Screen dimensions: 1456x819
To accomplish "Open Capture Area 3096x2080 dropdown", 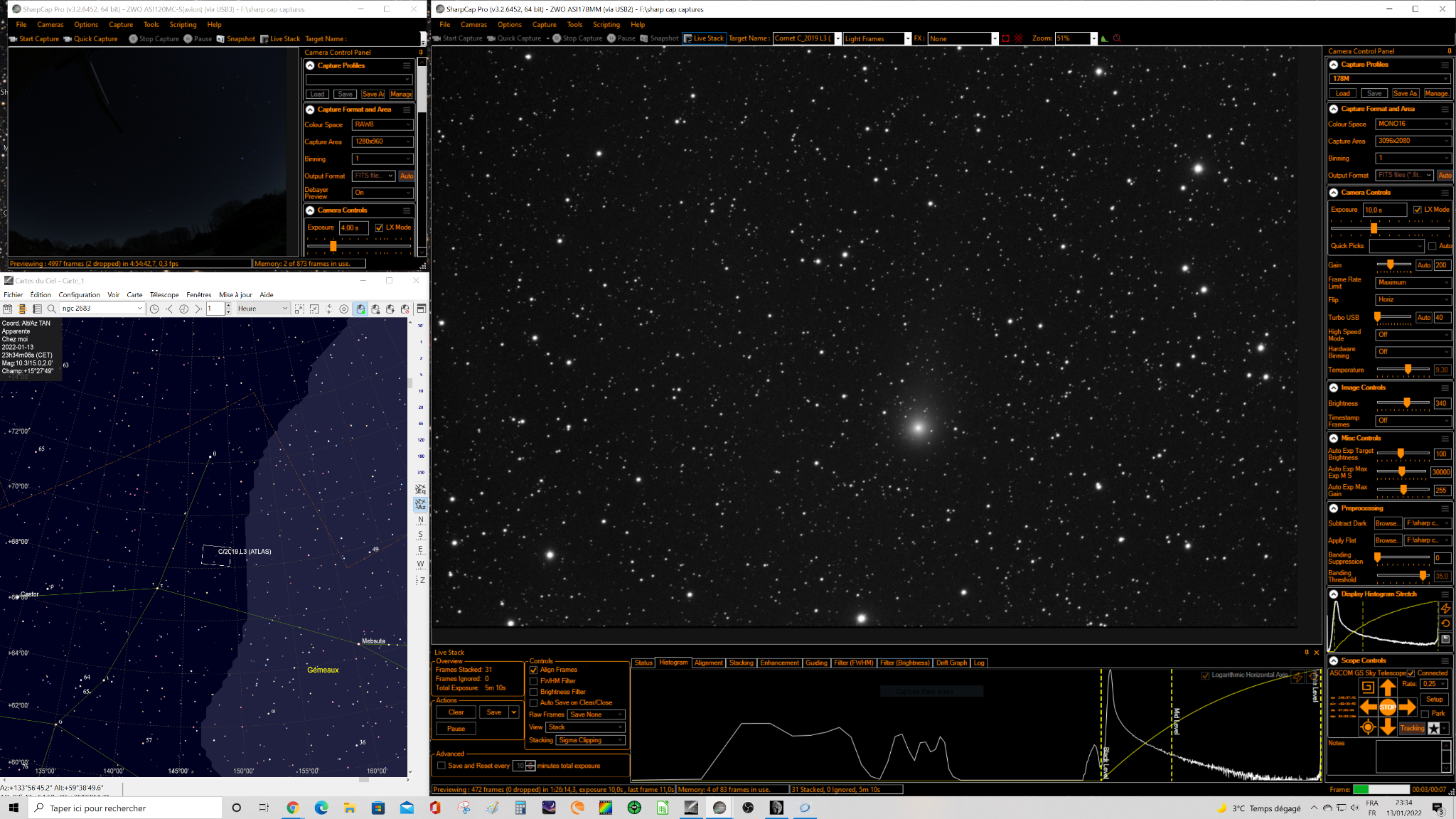I will tap(1413, 141).
